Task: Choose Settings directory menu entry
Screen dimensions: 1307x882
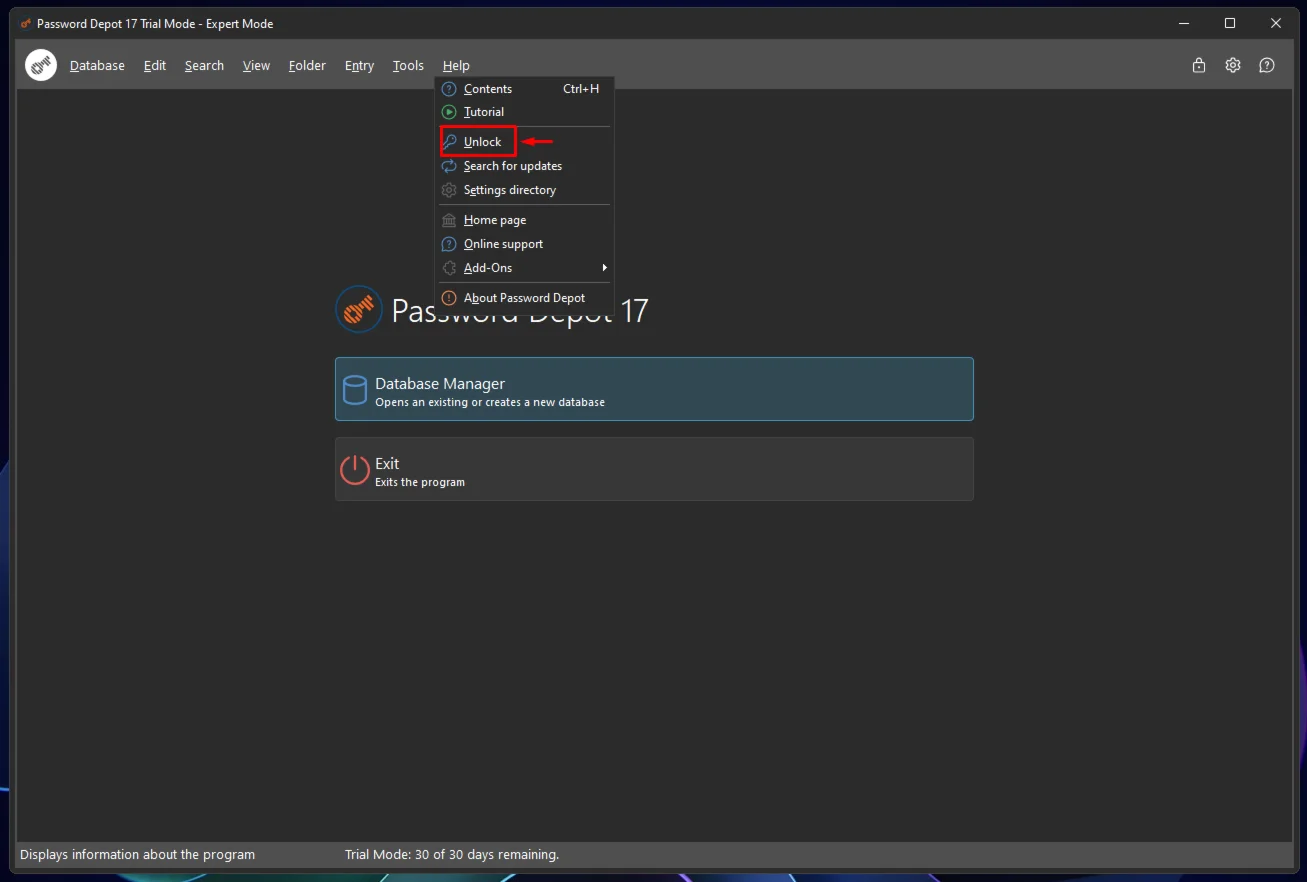Action: (x=509, y=190)
